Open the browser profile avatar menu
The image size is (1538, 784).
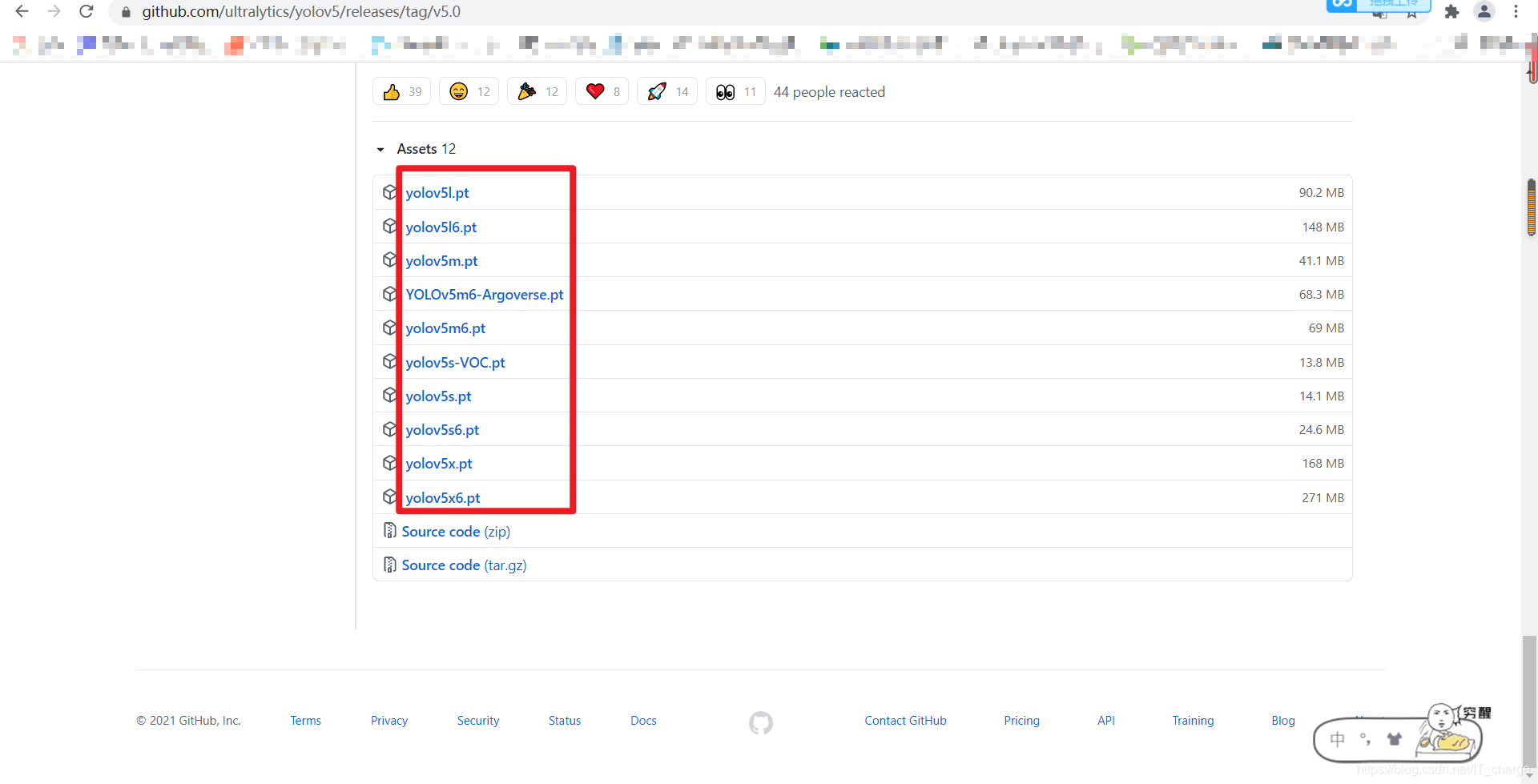click(x=1484, y=11)
